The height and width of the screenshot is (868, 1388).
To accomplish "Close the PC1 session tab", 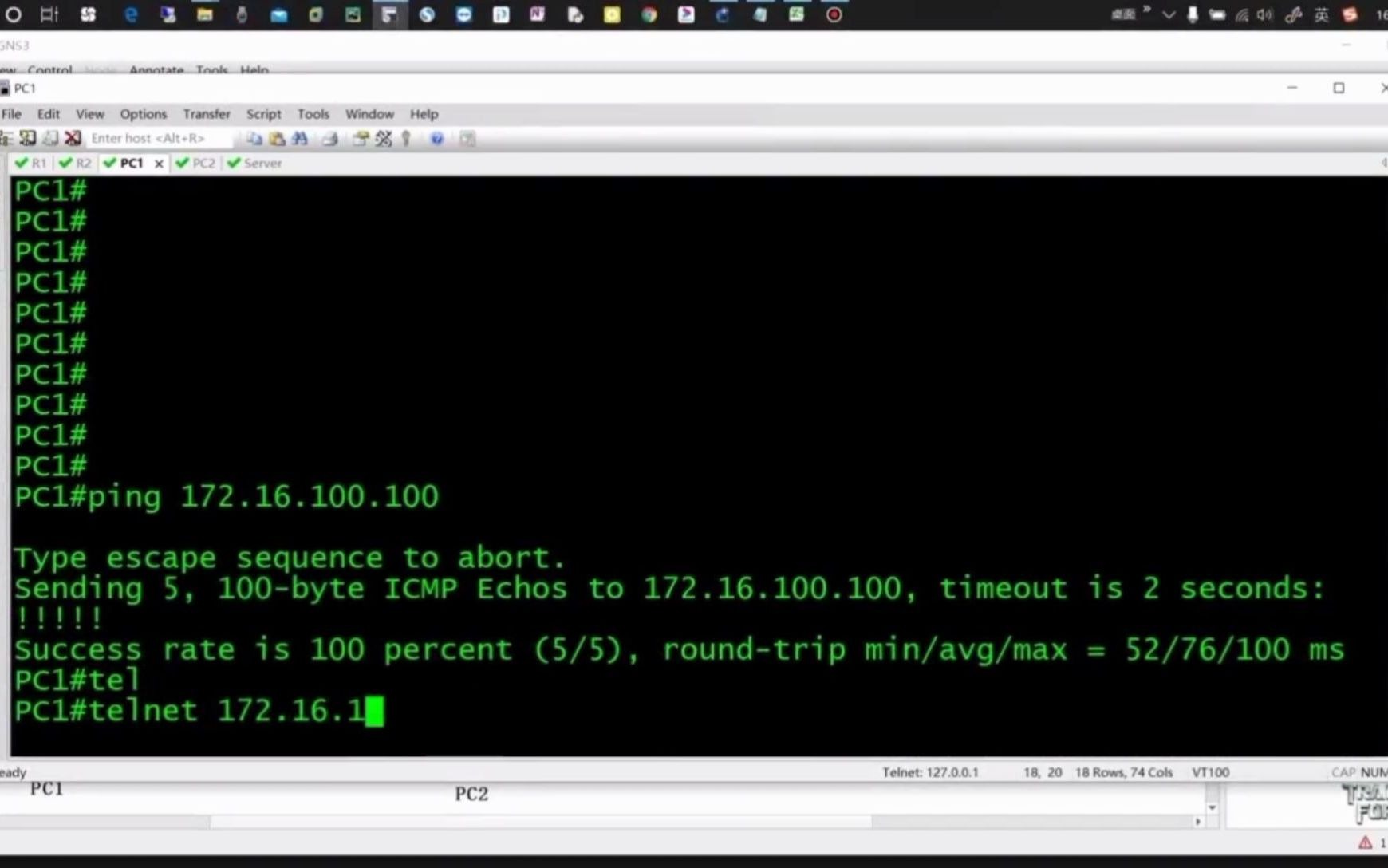I will [x=159, y=164].
